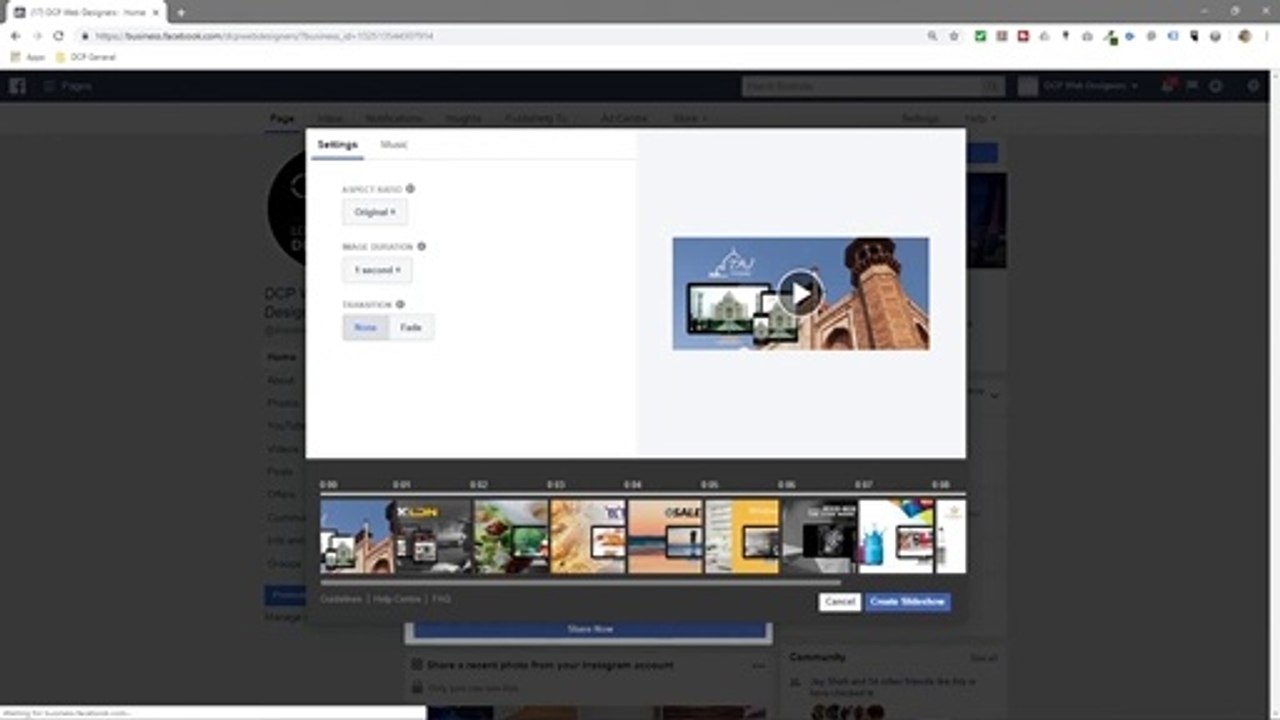Show Aspect Ratio info tooltip icon
The image size is (1280, 720).
[410, 188]
